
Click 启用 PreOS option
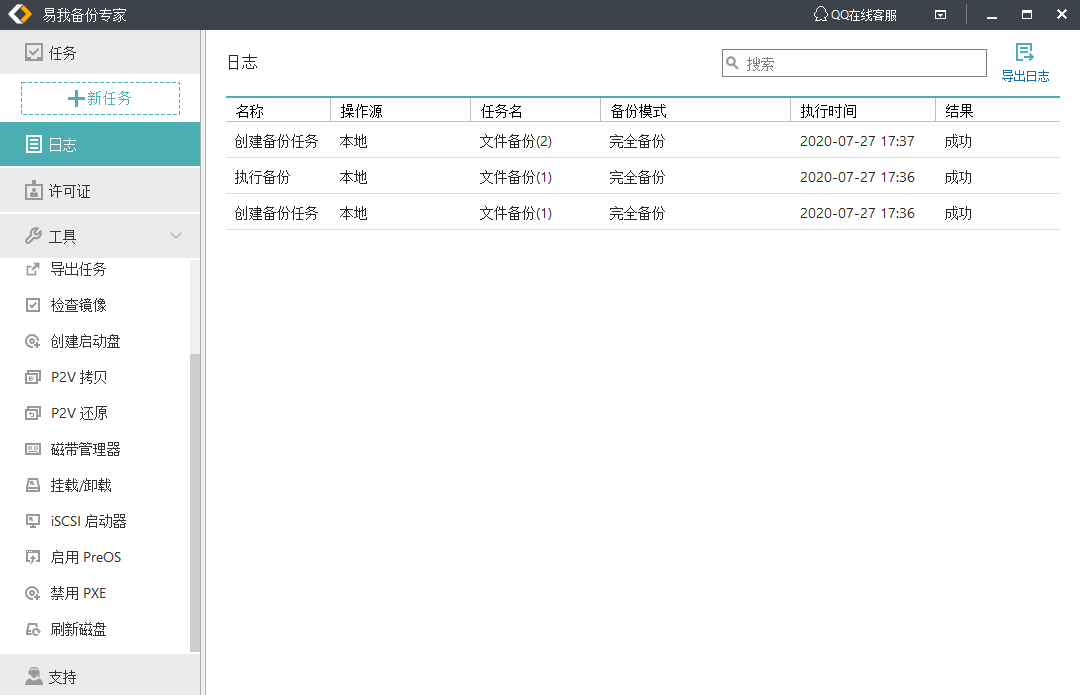pos(85,557)
